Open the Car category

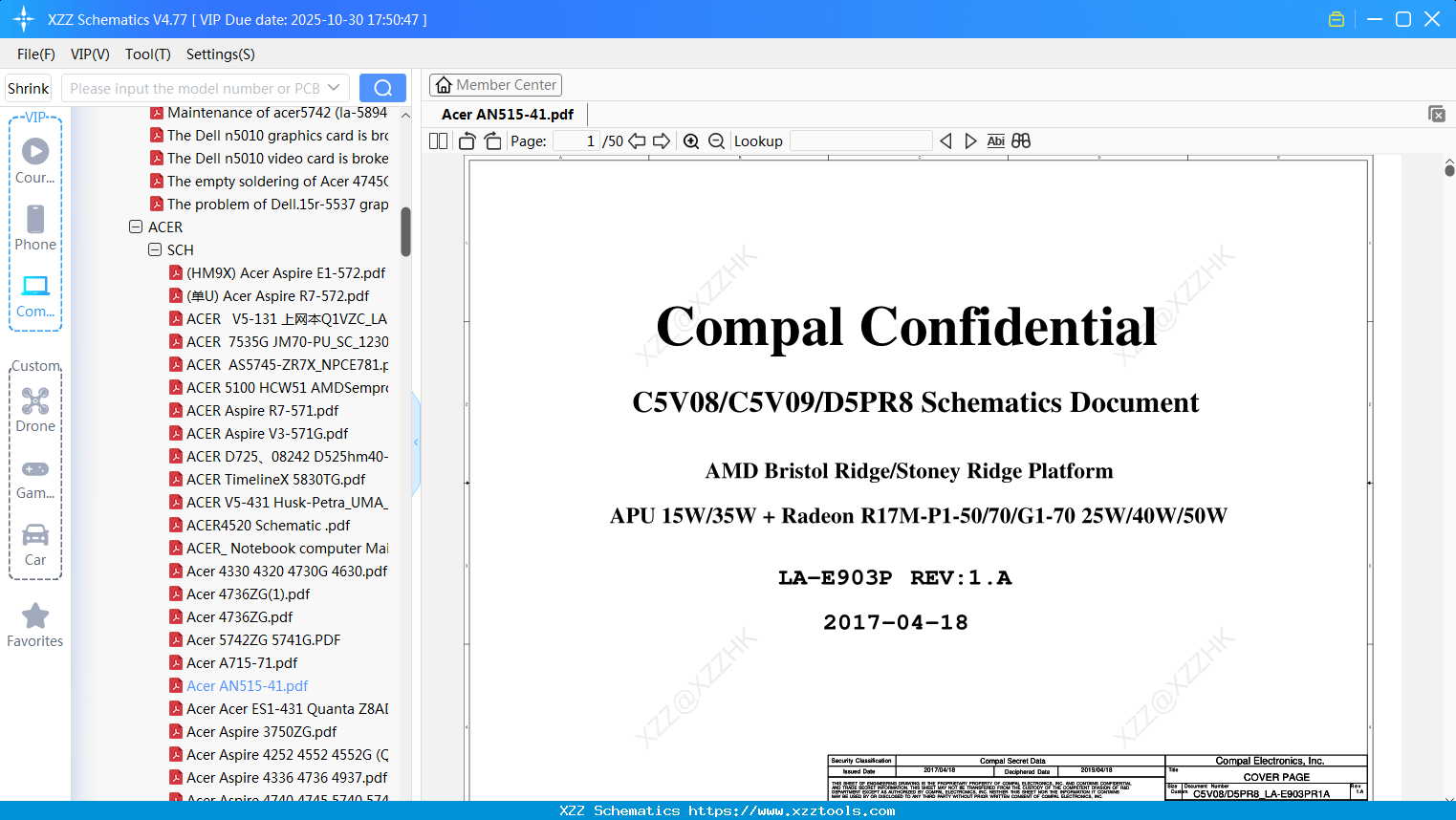point(35,545)
